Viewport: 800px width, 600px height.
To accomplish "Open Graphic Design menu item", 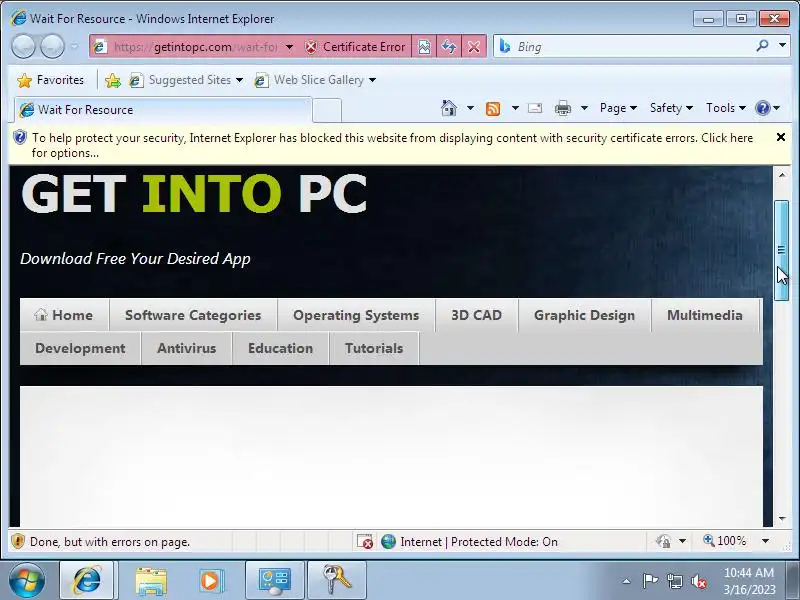I will click(x=585, y=315).
